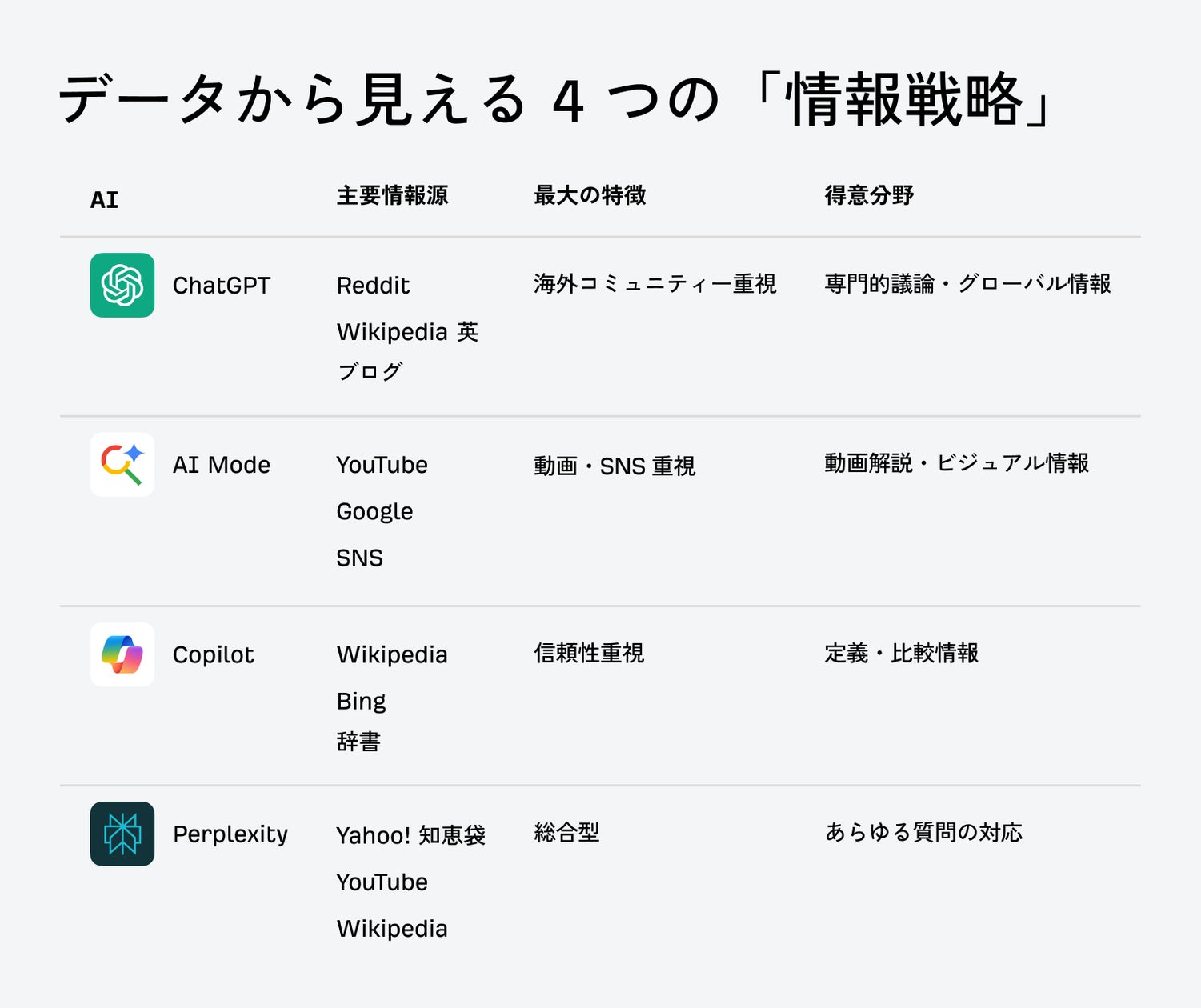Click the あらゆる質問の対応 text
The width and height of the screenshot is (1201, 1008).
pyautogui.click(x=923, y=832)
